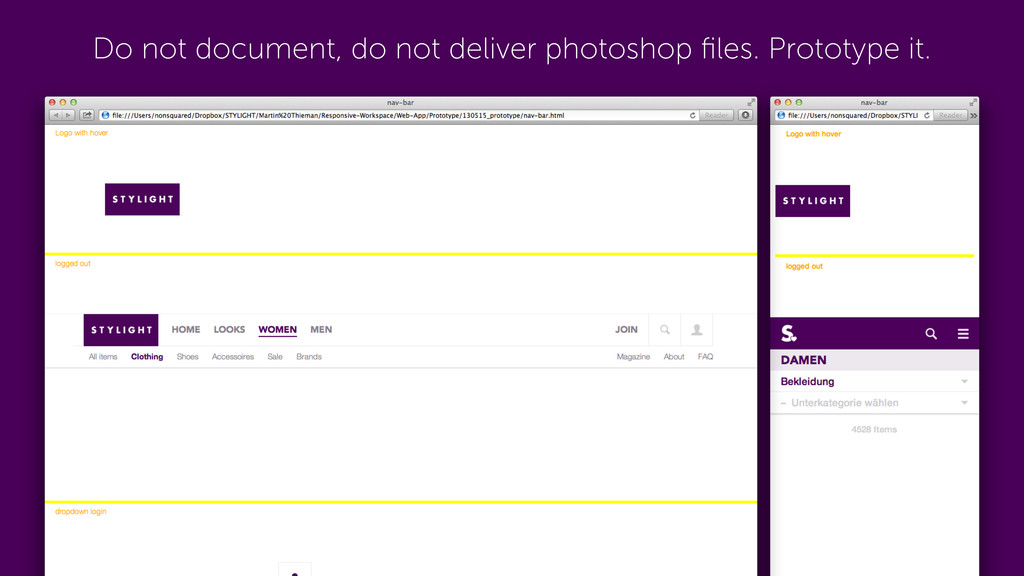Click the search icon in desktop nav bar

coord(664,330)
